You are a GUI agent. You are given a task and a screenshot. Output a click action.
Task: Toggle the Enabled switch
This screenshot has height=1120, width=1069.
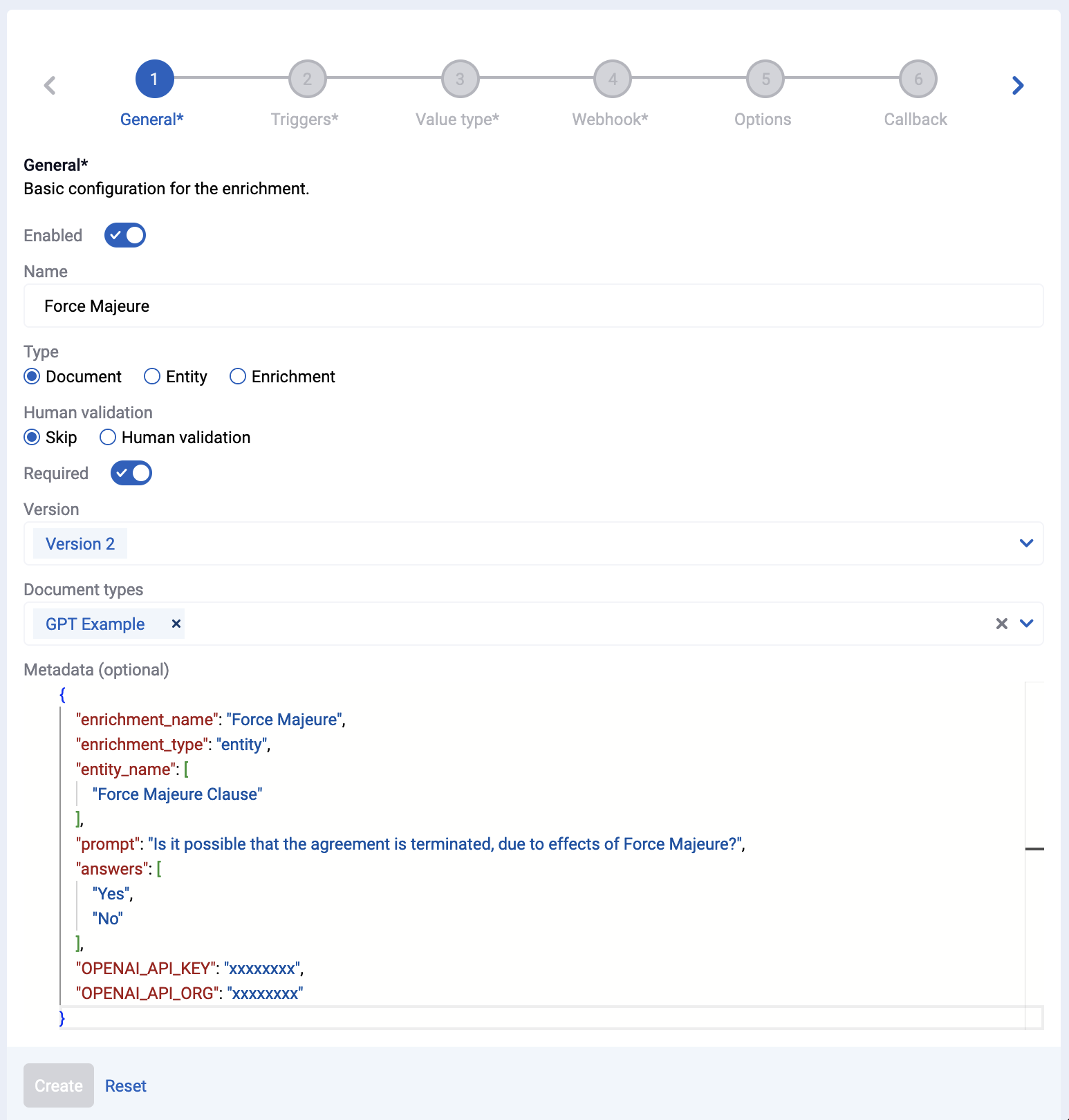[125, 235]
